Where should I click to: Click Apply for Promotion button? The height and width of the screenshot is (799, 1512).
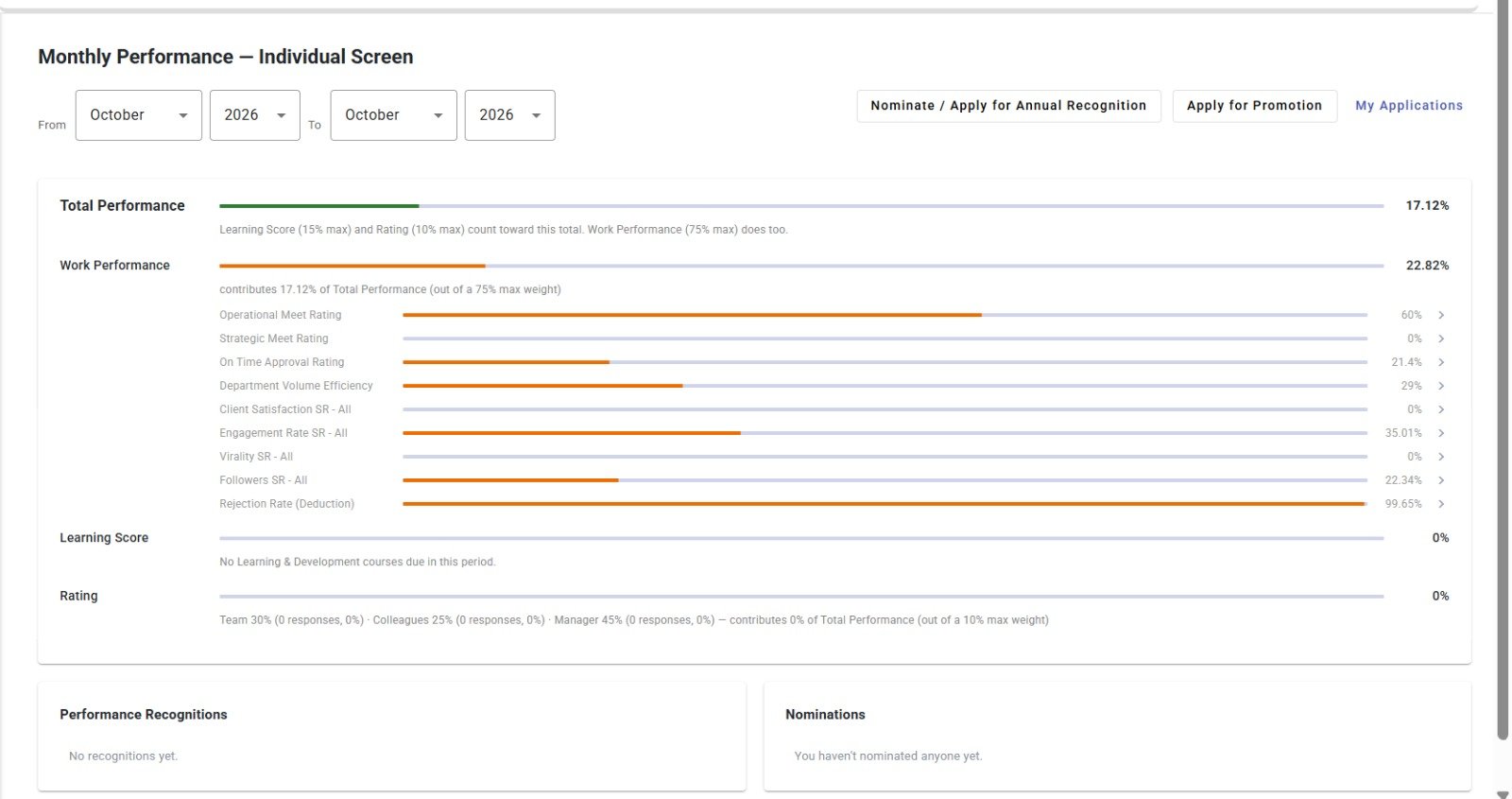pos(1254,106)
